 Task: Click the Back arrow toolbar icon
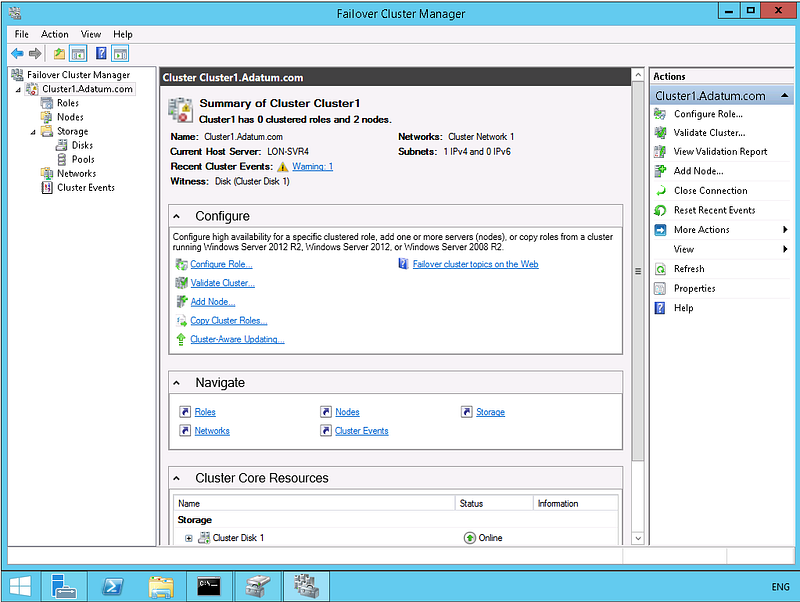coord(17,53)
